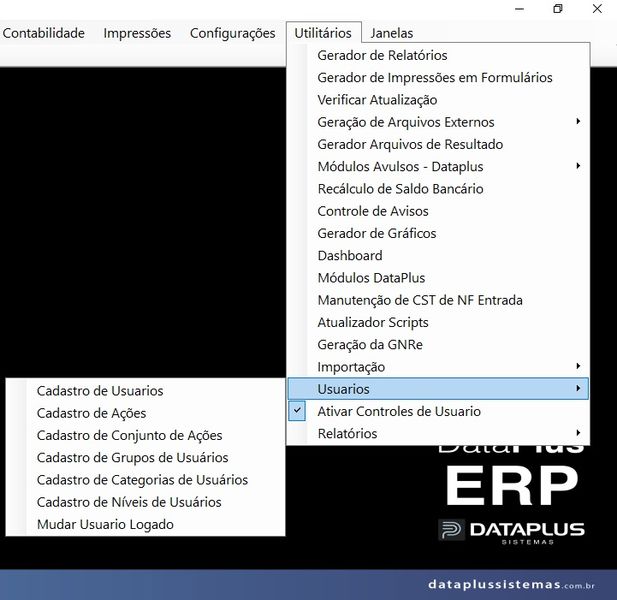617x600 pixels.
Task: Select Mudar Usuario Logado
Action: [x=145, y=524]
